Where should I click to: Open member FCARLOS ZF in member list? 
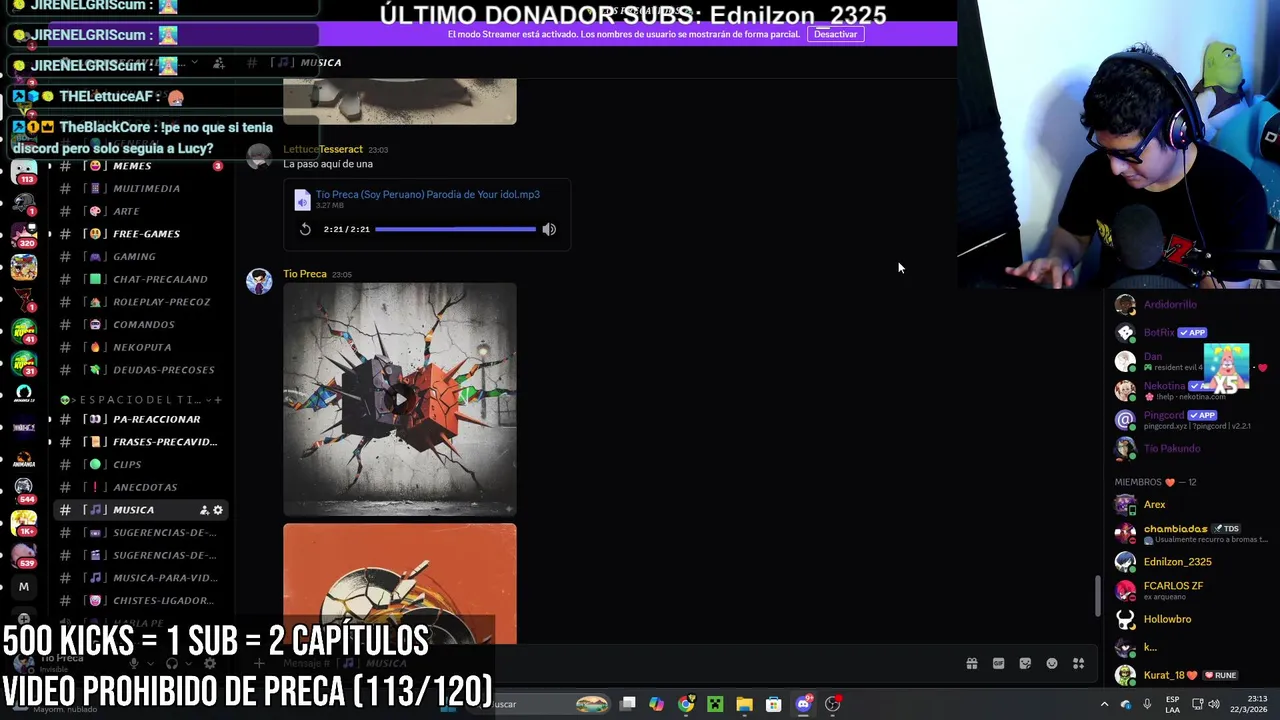pos(1190,590)
